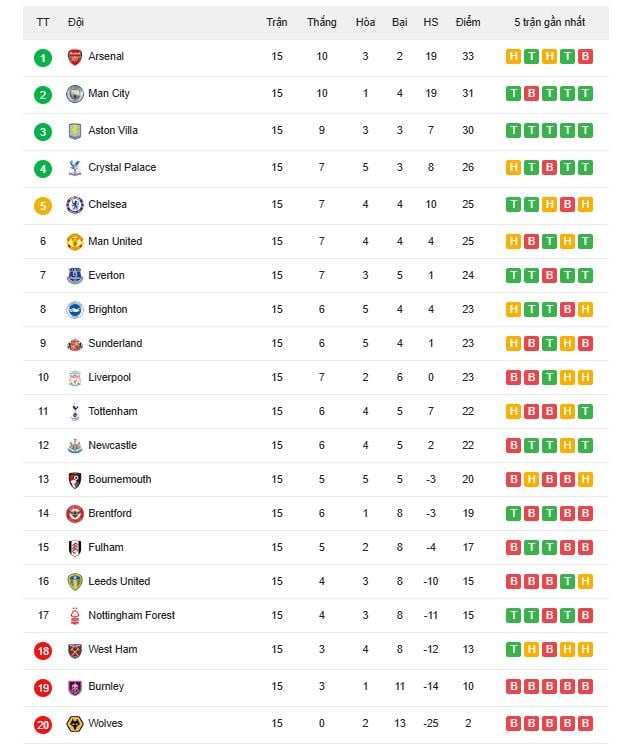Open the Crystal Palace team link

122,168
